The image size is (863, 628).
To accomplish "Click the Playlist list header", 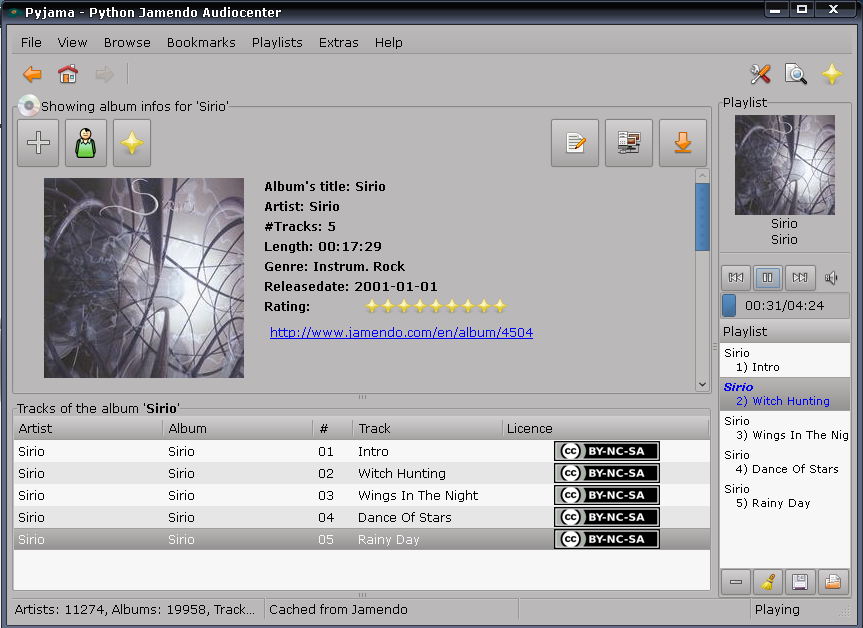I will (x=785, y=331).
